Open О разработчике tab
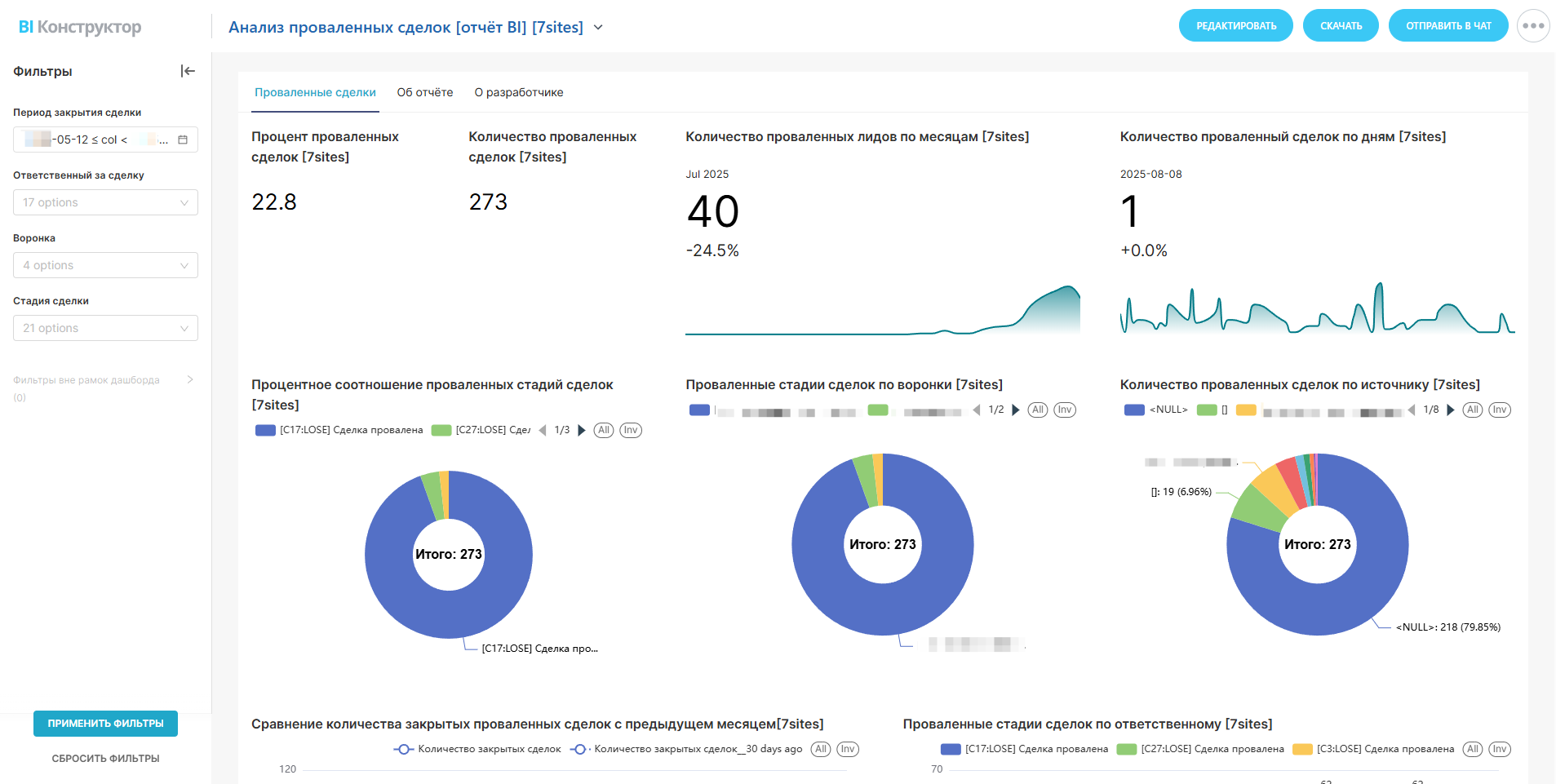This screenshot has width=1556, height=784. tap(518, 92)
